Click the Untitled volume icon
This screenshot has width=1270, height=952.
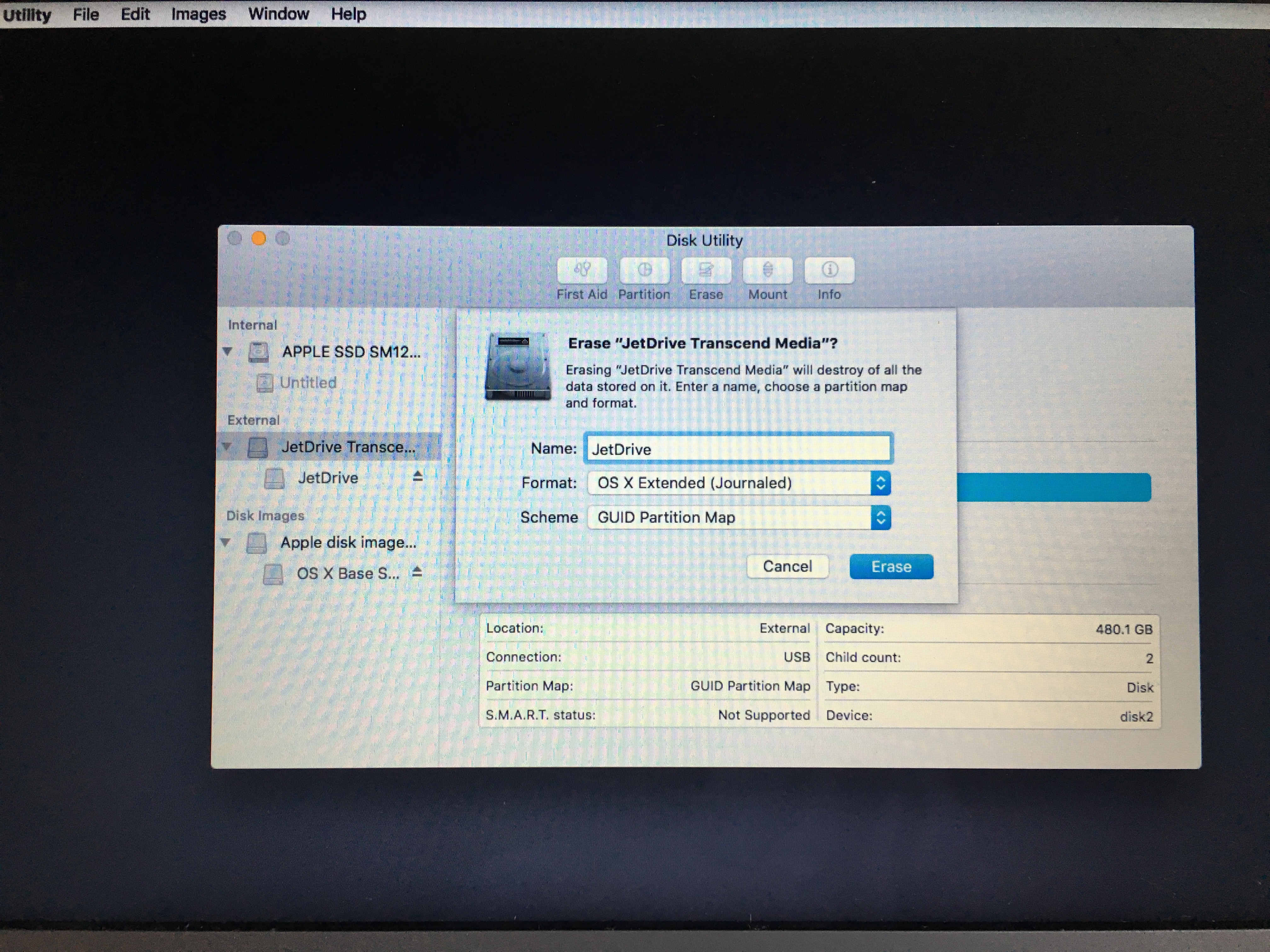tap(265, 383)
